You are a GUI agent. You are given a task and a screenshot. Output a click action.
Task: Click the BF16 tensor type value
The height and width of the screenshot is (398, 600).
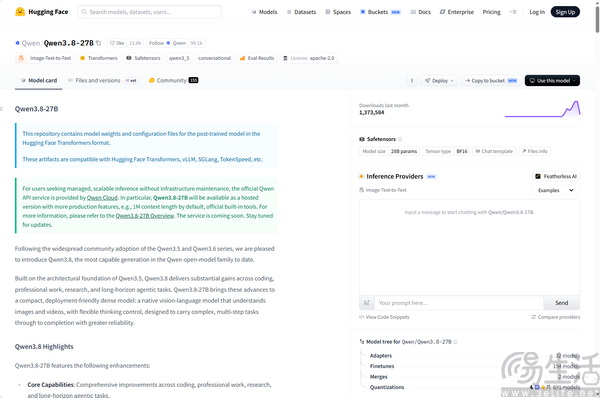(462, 151)
